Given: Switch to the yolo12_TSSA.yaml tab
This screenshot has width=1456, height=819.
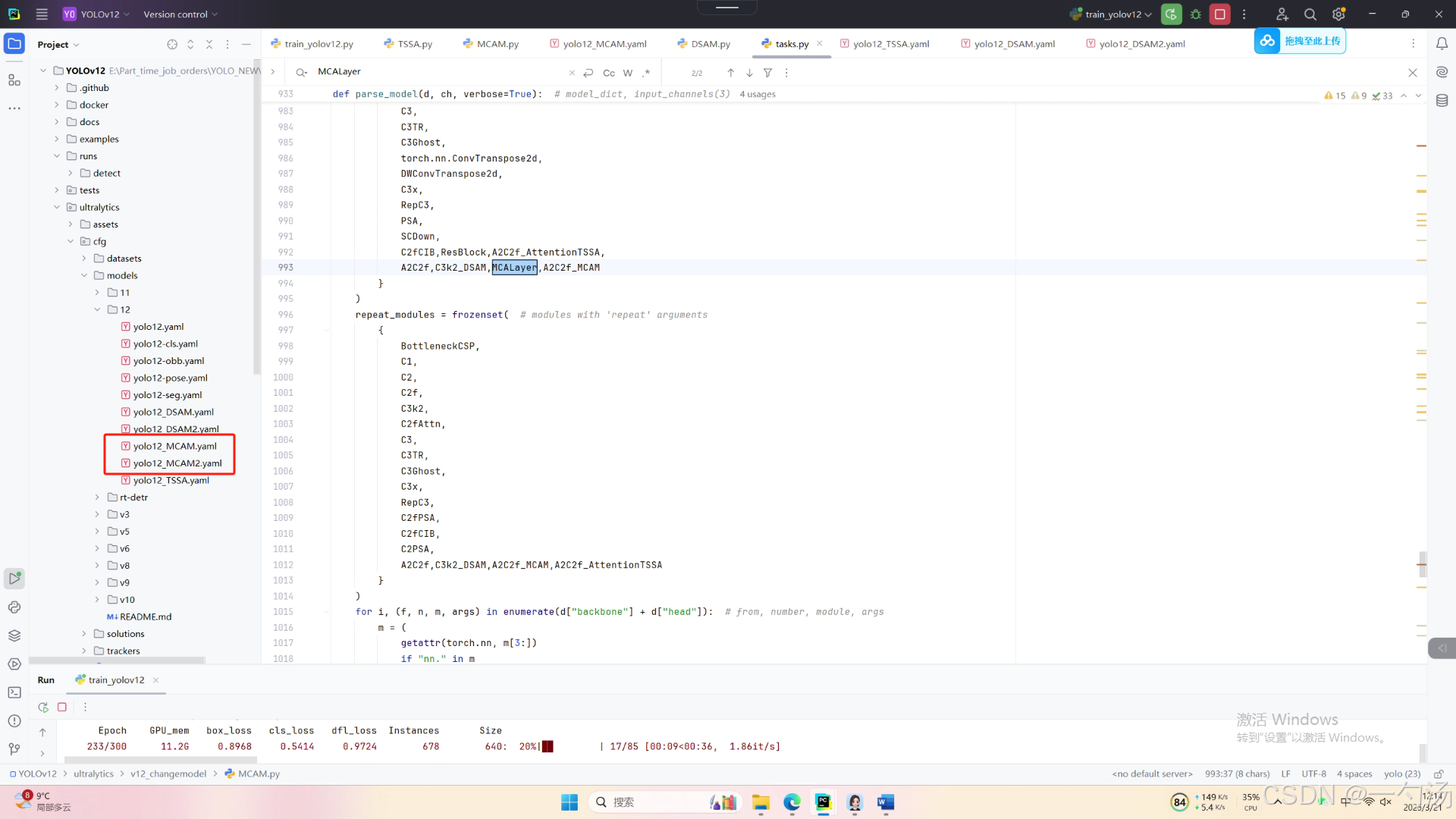Looking at the screenshot, I should 890,44.
